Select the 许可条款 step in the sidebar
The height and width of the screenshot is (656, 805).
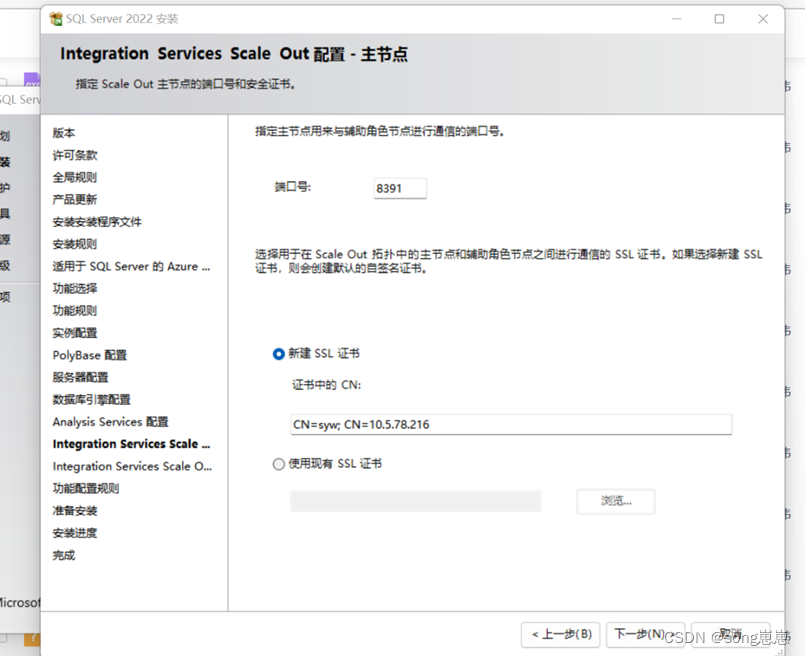(75, 155)
